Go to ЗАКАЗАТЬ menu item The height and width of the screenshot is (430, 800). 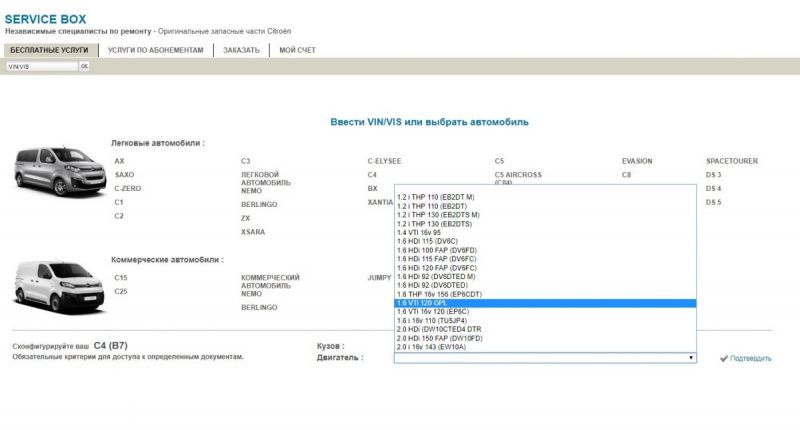point(241,50)
